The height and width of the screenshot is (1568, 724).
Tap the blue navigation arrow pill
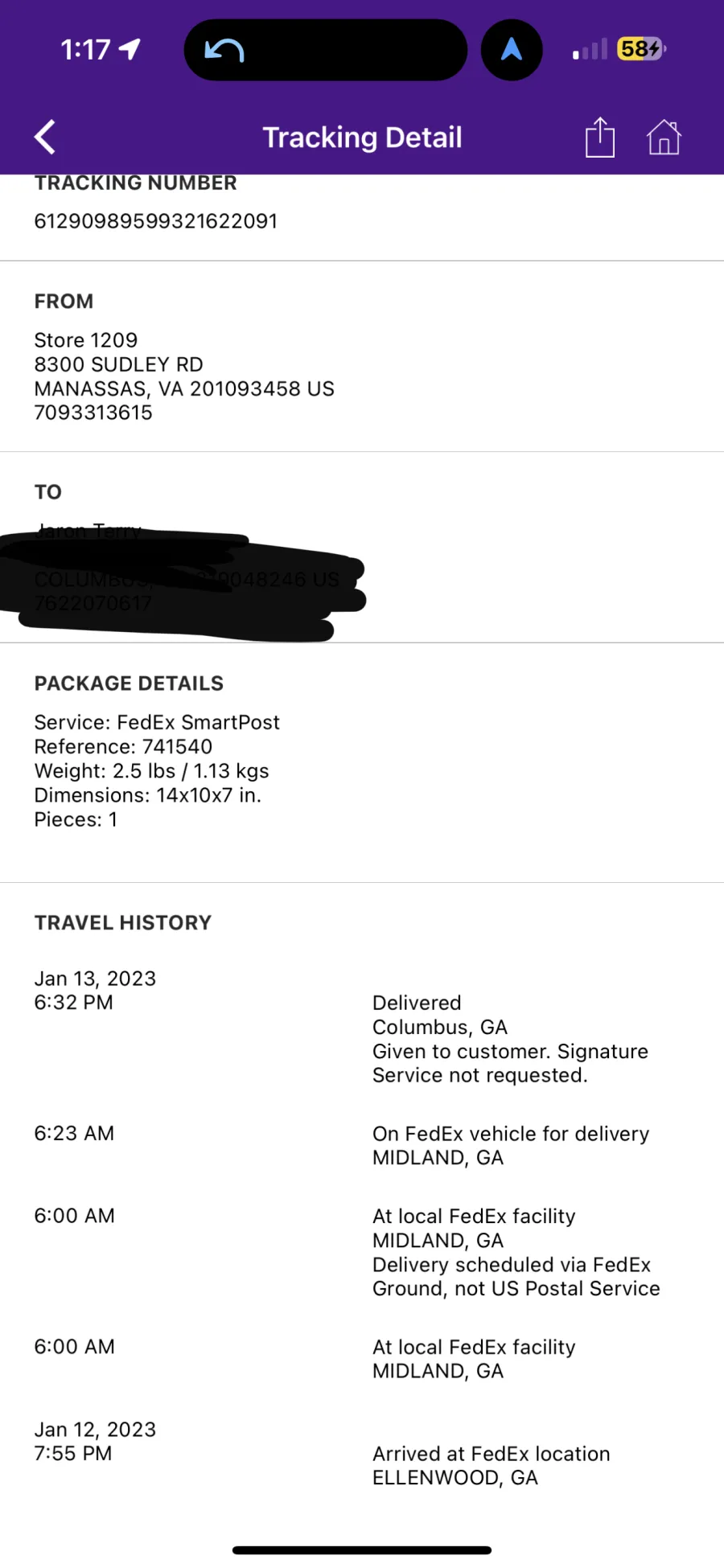point(512,50)
